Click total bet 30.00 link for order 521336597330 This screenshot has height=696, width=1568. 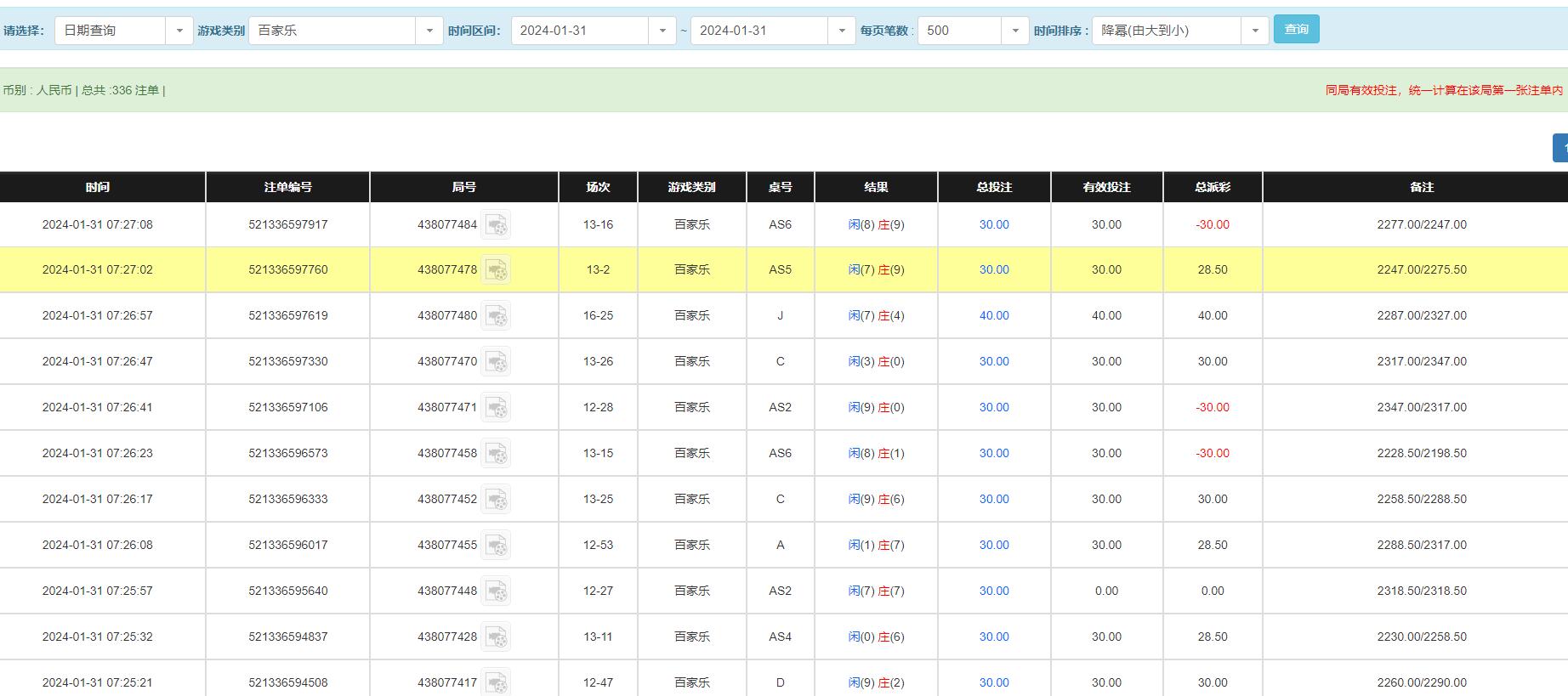point(994,361)
